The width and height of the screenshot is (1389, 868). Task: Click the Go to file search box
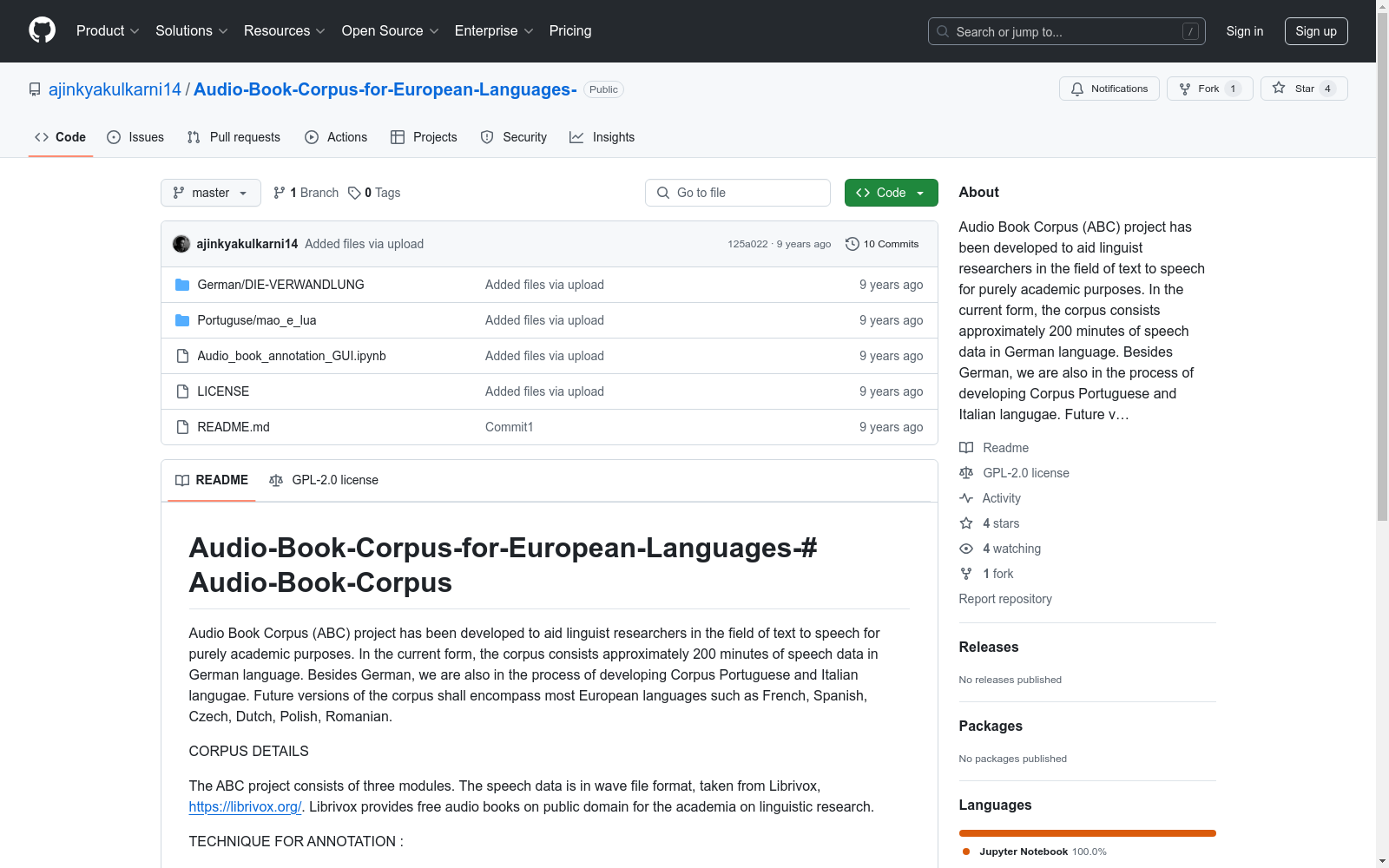pos(738,193)
